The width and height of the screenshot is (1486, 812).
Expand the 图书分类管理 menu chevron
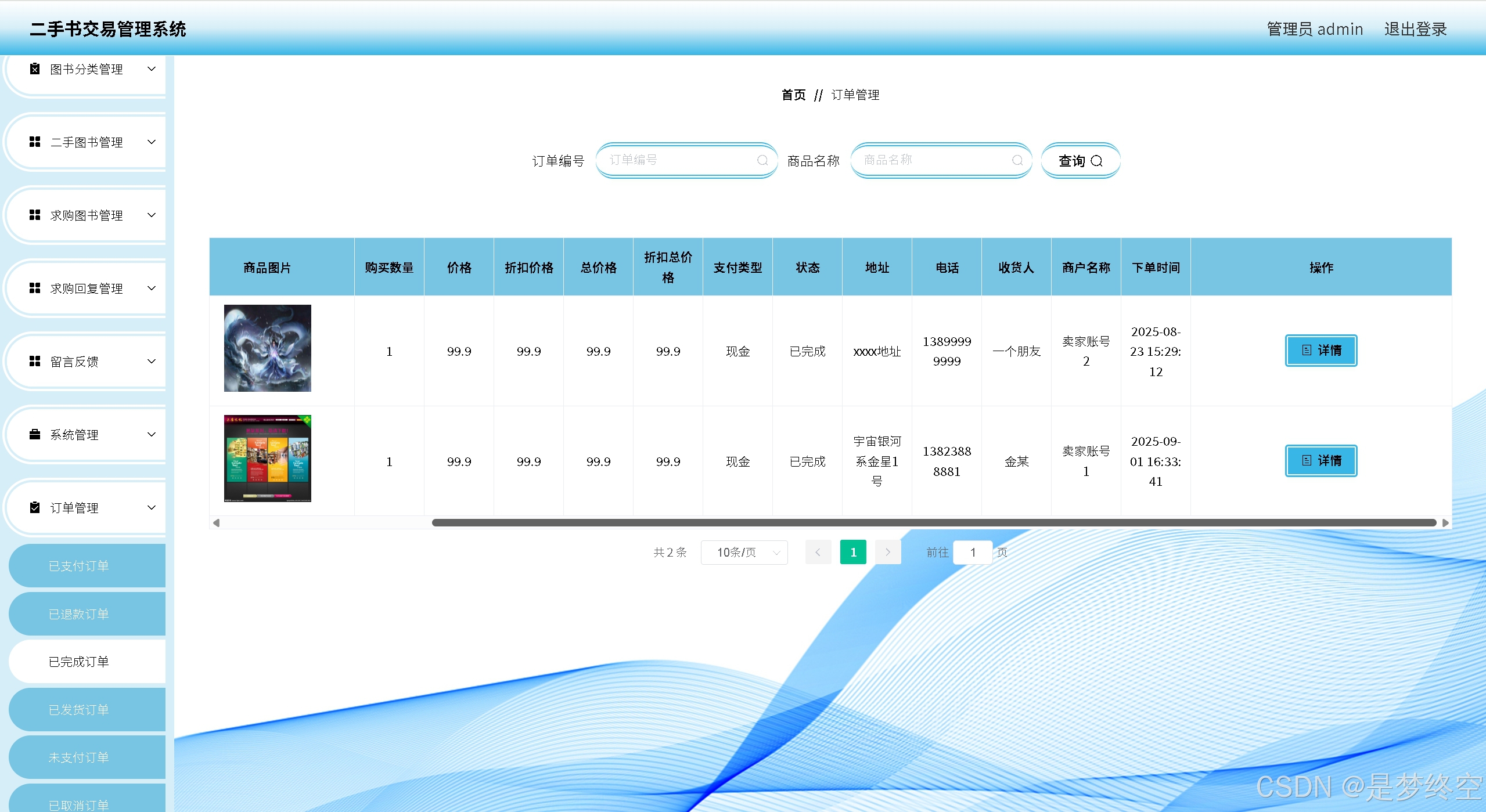point(152,68)
